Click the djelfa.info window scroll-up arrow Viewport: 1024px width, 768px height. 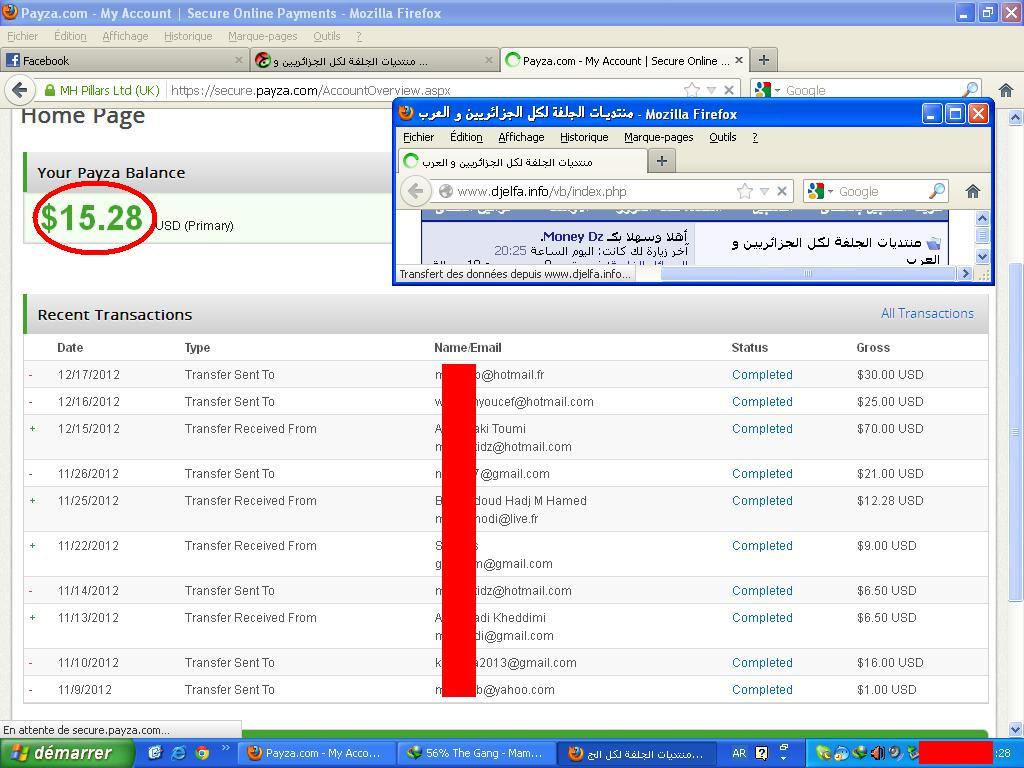982,218
